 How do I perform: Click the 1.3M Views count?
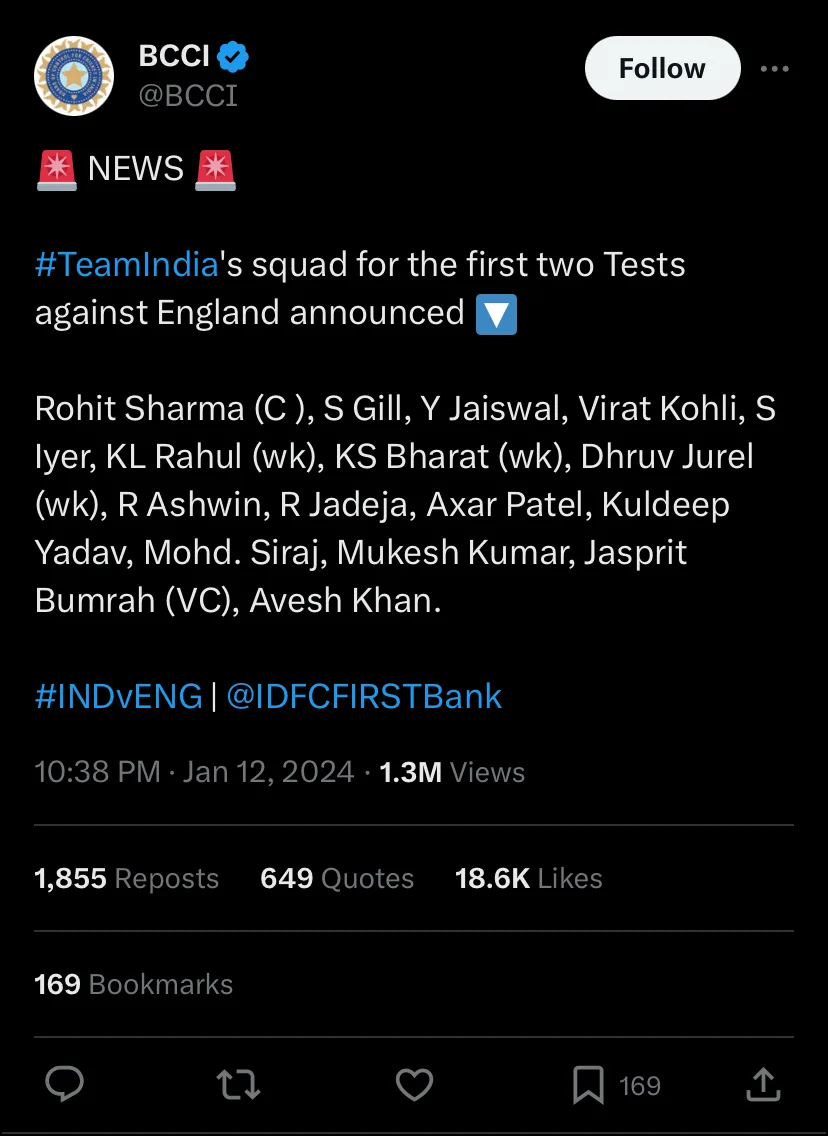coord(452,772)
